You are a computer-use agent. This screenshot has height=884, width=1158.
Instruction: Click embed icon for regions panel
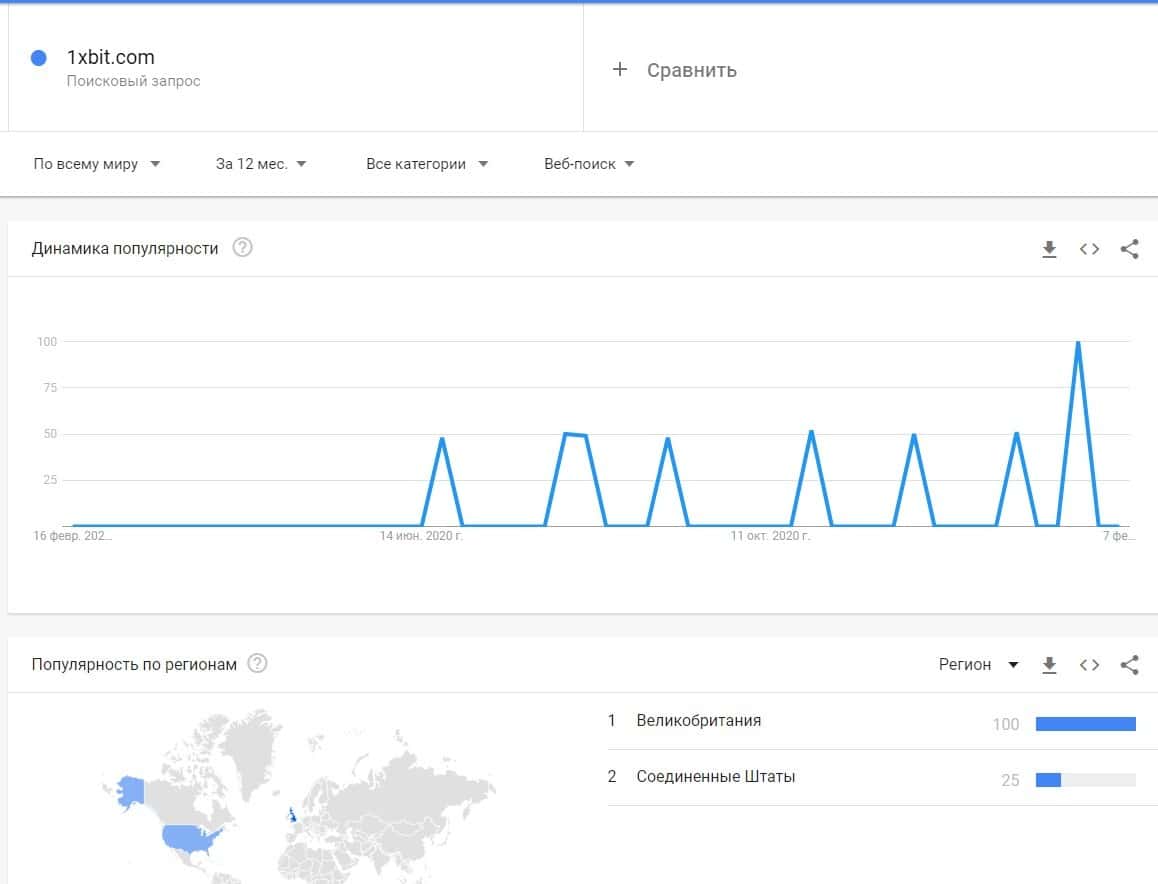pos(1089,665)
